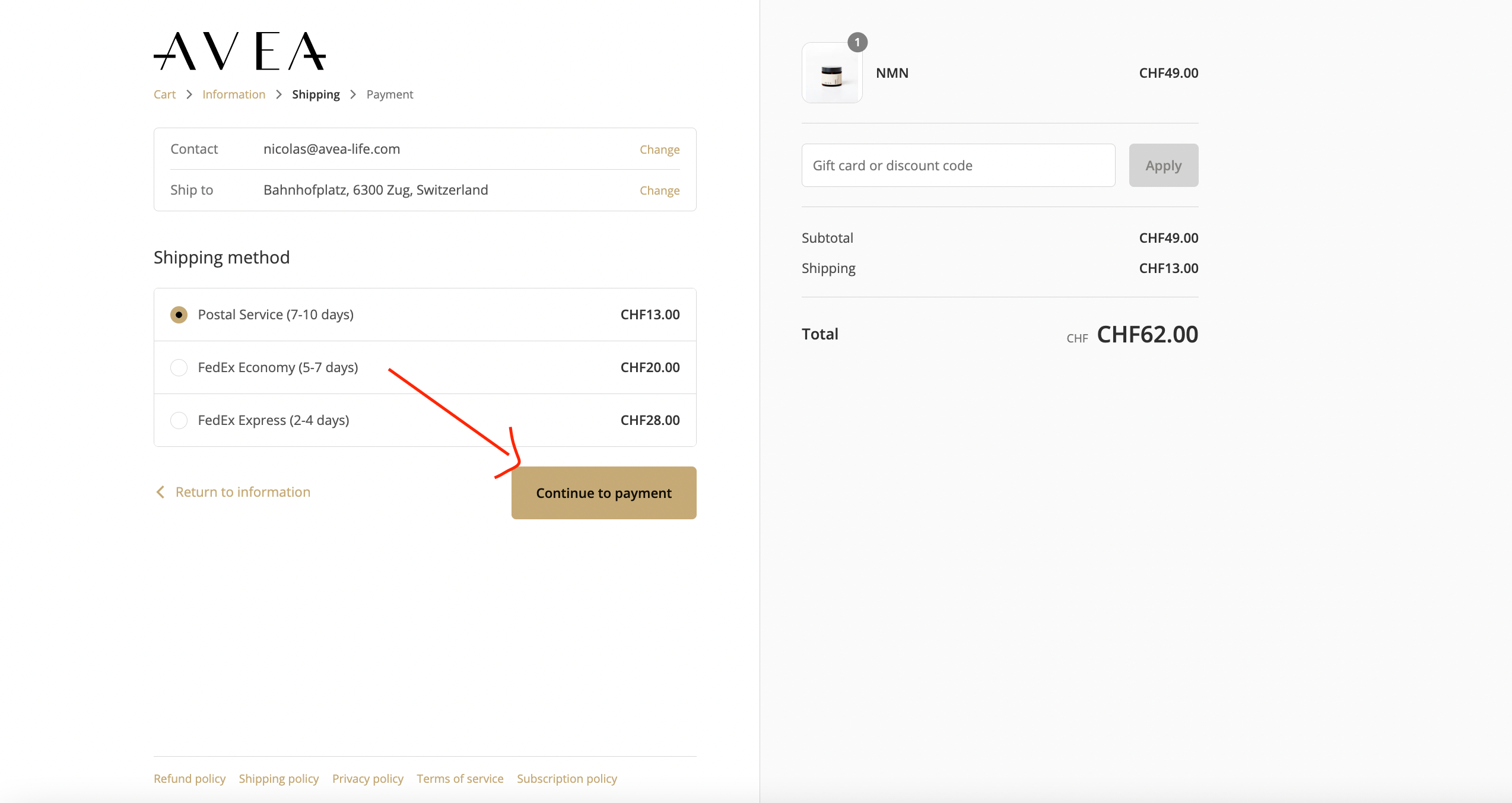1512x803 pixels.
Task: Click the CHF62.00 total amount
Action: click(1147, 335)
